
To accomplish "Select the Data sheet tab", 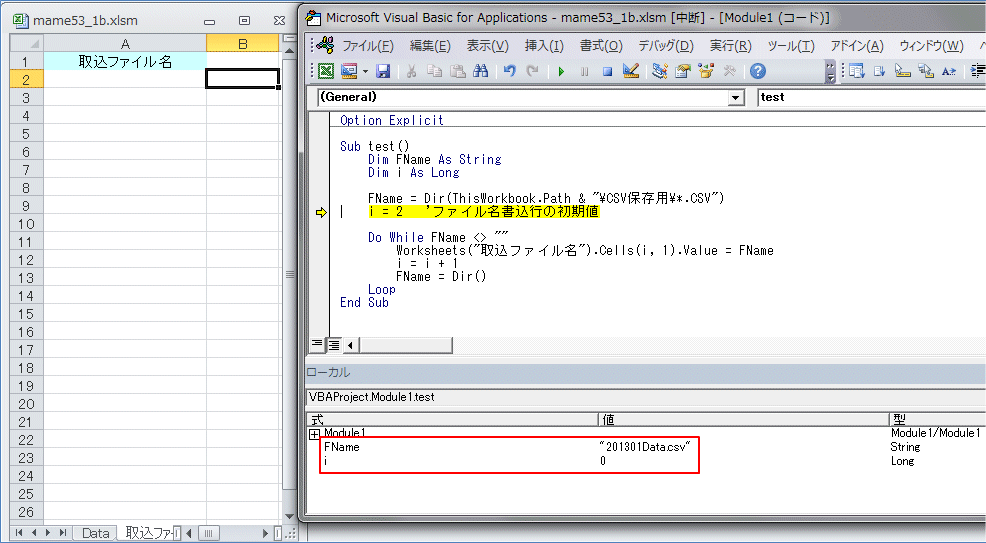I will pos(96,533).
